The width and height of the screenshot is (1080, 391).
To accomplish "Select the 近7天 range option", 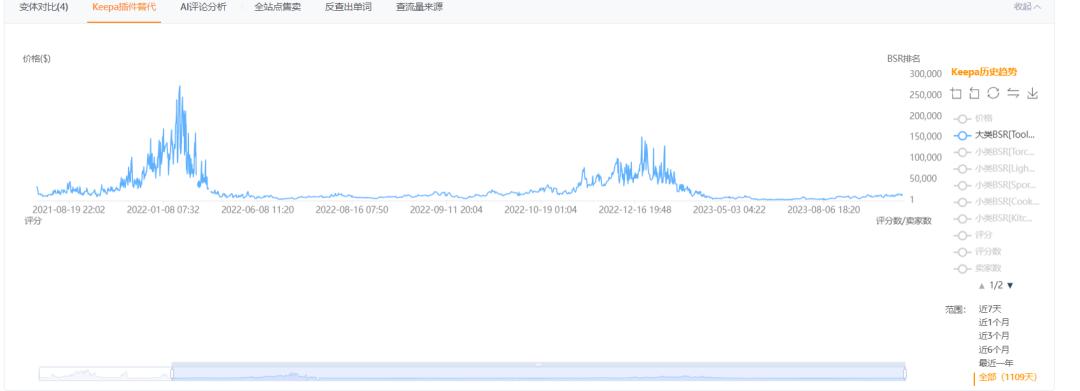I will tap(989, 309).
